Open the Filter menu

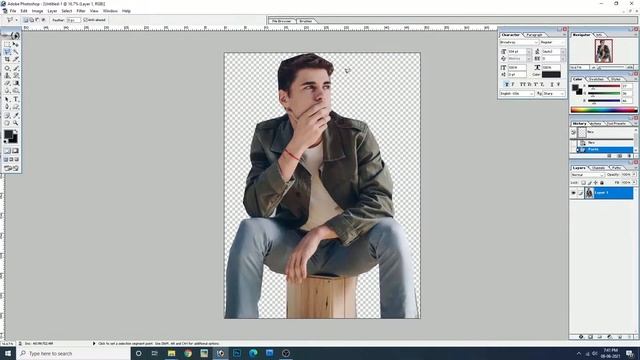(81, 11)
